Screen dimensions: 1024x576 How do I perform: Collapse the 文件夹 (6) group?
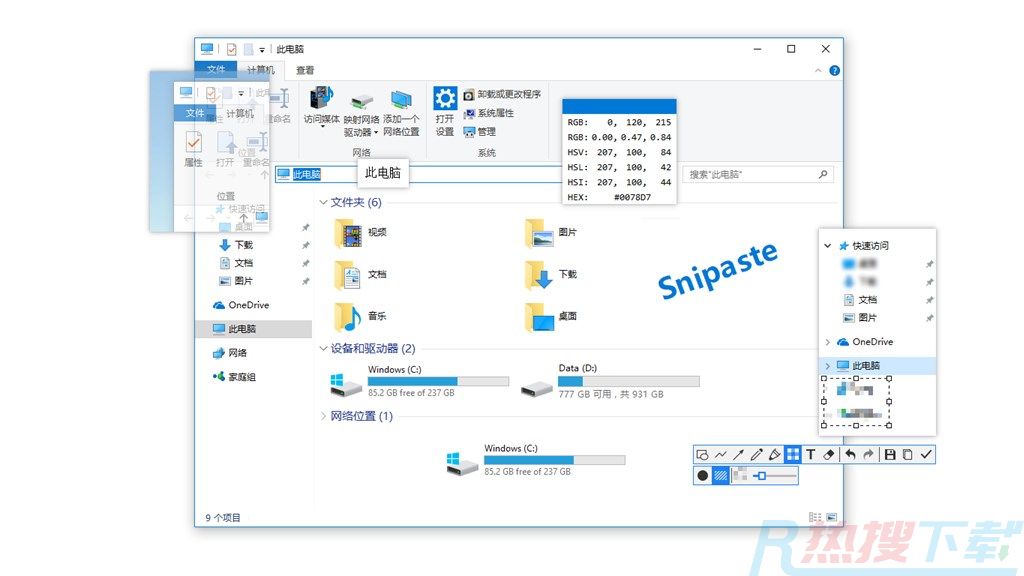pyautogui.click(x=323, y=202)
